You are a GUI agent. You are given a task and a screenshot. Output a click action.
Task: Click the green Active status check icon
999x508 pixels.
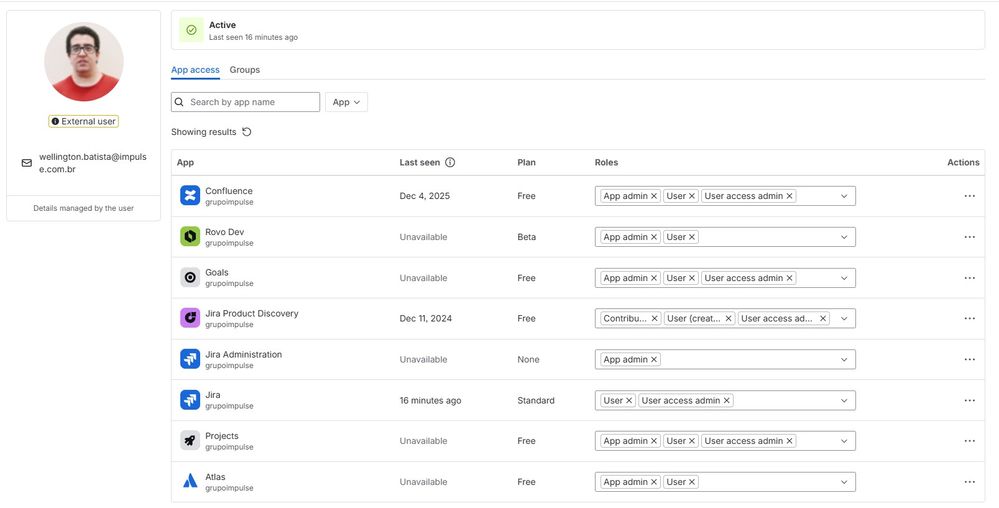(x=191, y=30)
